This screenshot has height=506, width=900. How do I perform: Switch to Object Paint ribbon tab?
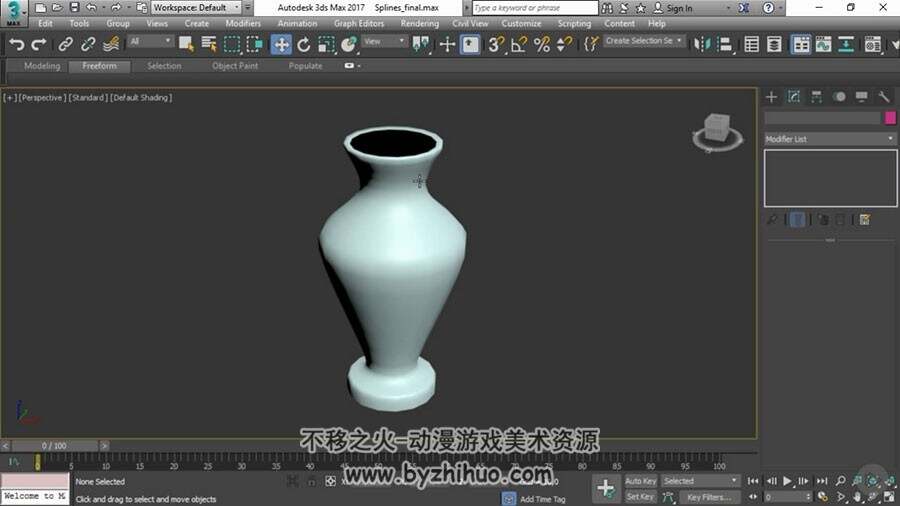235,66
